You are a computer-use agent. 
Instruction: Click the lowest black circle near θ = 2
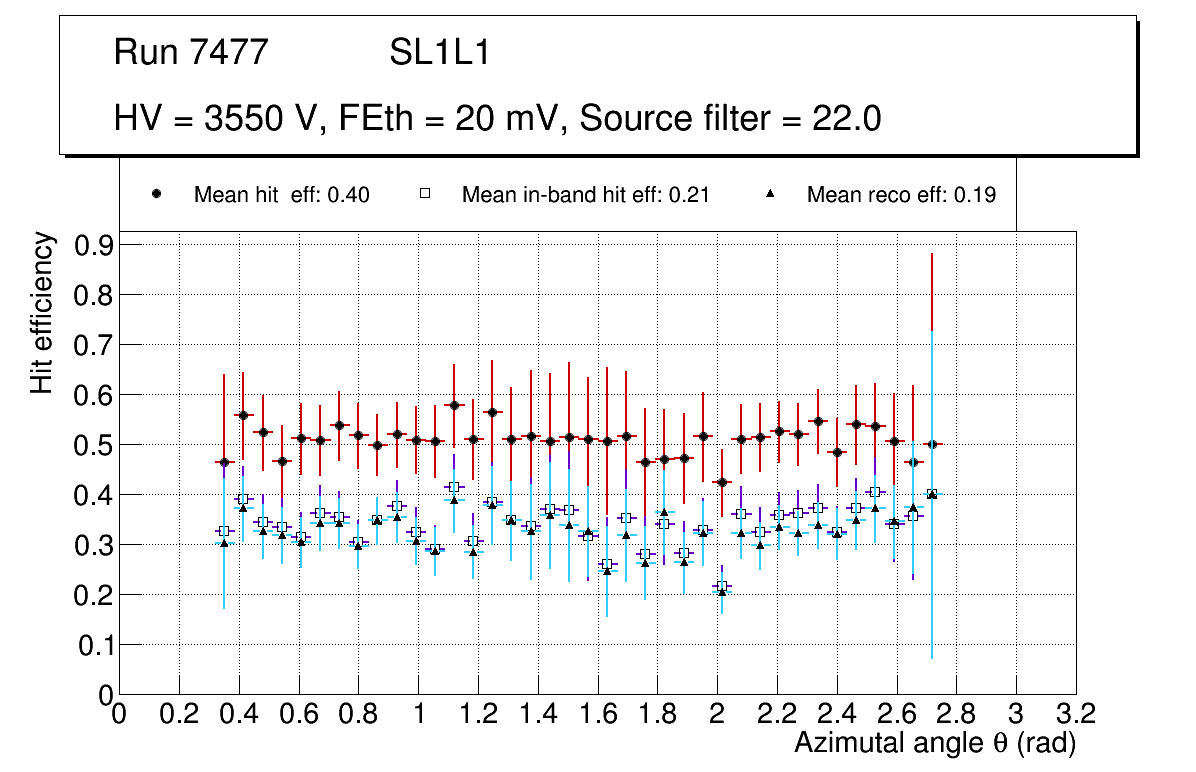[722, 483]
